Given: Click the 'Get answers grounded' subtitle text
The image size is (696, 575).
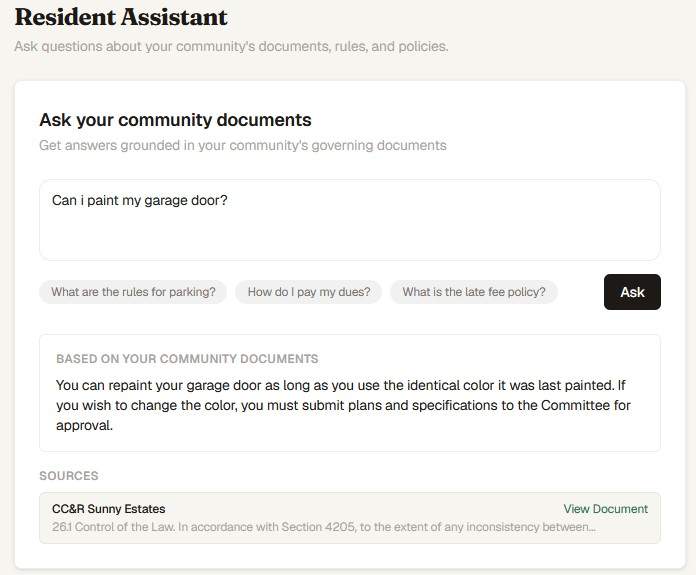Looking at the screenshot, I should [243, 145].
